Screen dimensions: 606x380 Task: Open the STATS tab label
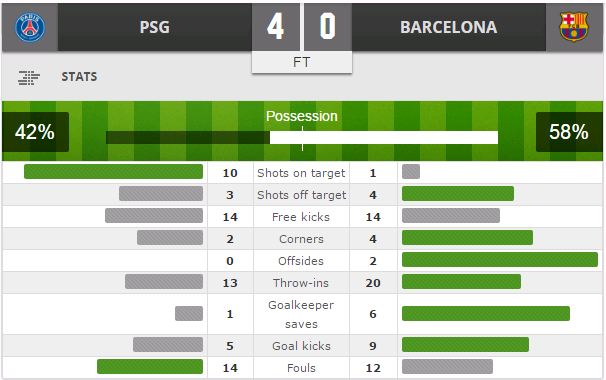pos(79,77)
